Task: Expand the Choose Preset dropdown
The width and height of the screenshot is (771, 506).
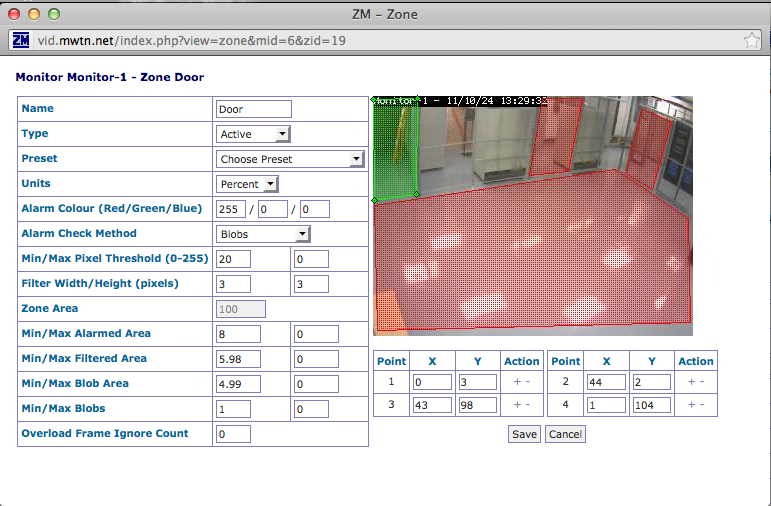Action: 290,159
